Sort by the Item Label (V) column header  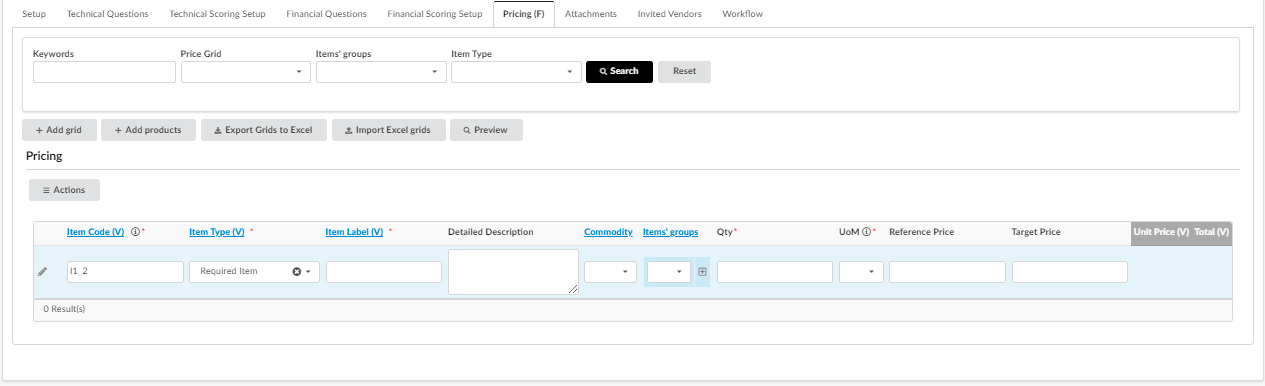pyautogui.click(x=354, y=232)
